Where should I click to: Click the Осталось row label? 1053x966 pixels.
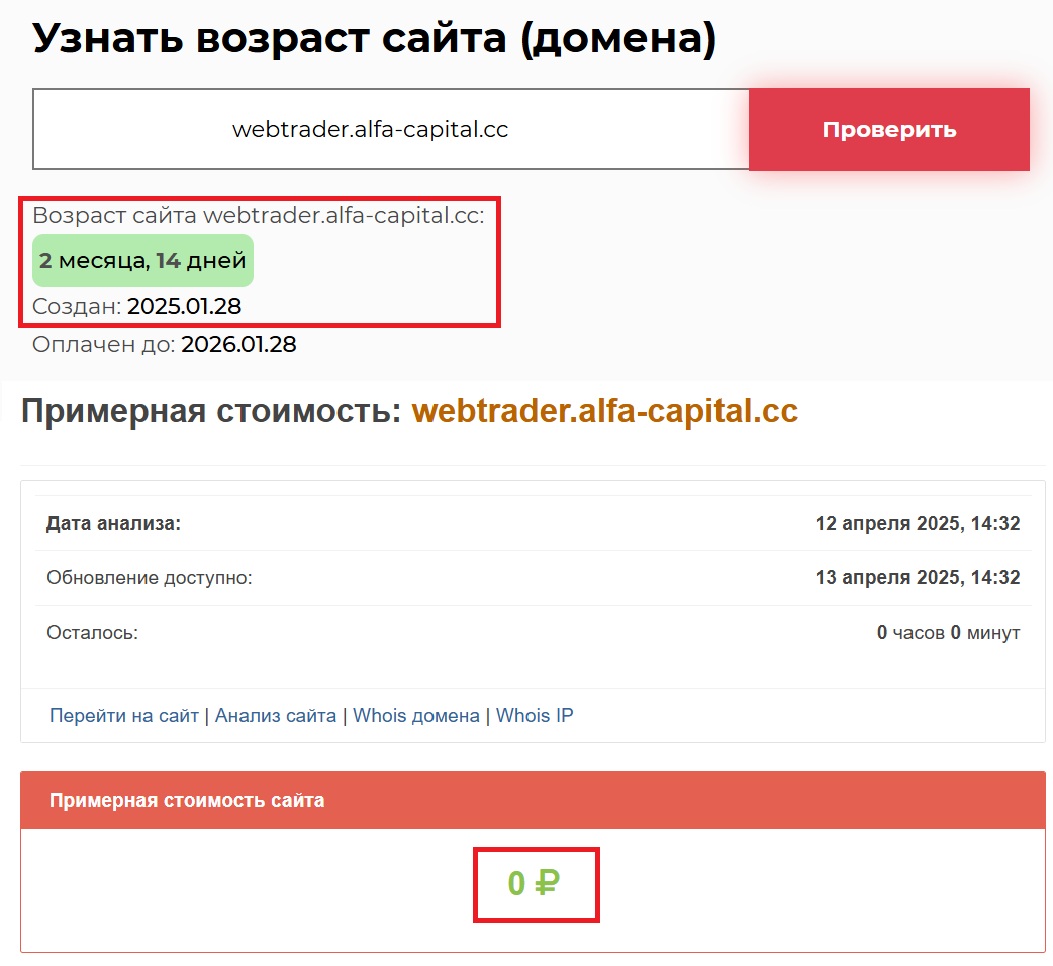(92, 633)
